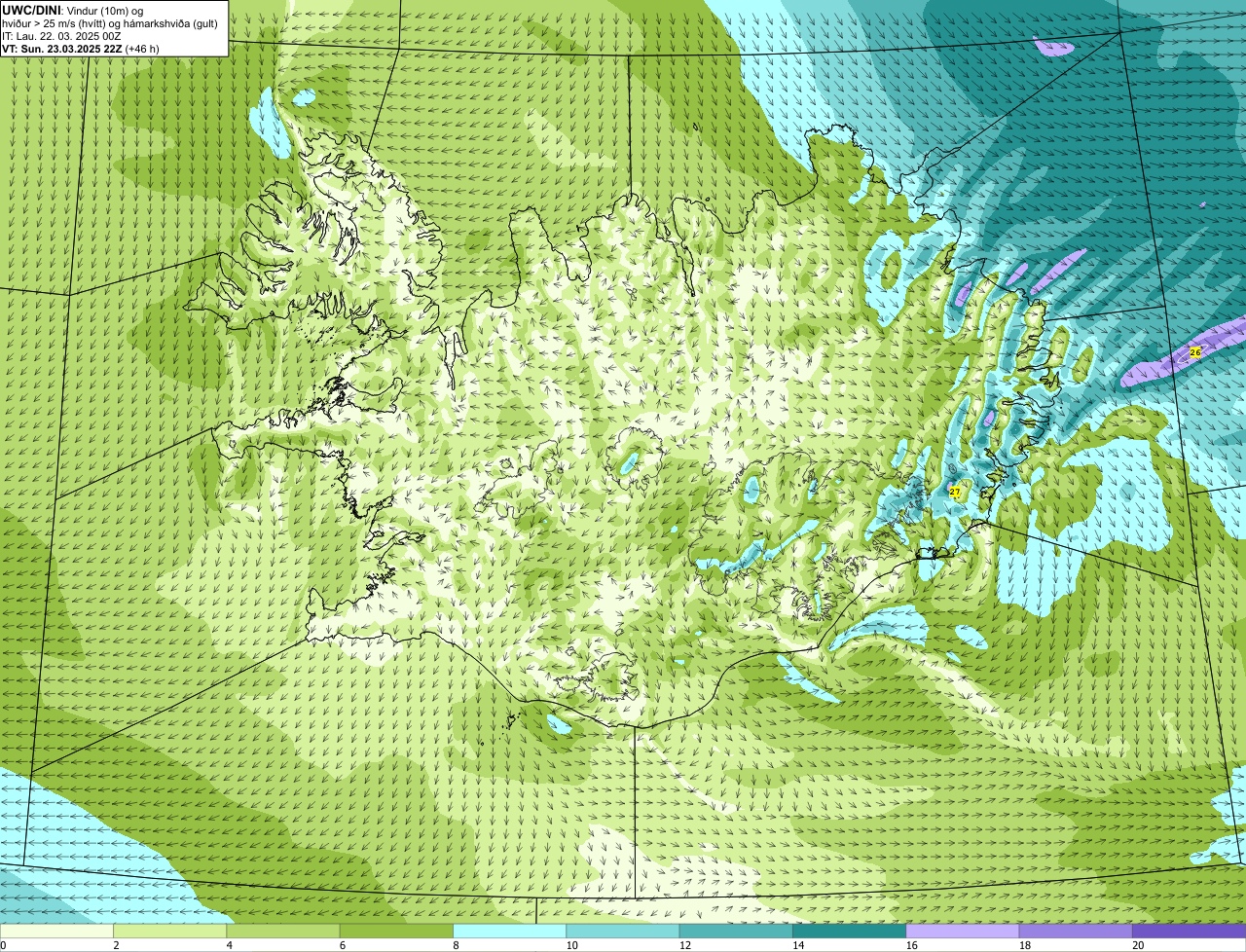Click the legend scale number 12
The image size is (1246, 952).
point(685,945)
